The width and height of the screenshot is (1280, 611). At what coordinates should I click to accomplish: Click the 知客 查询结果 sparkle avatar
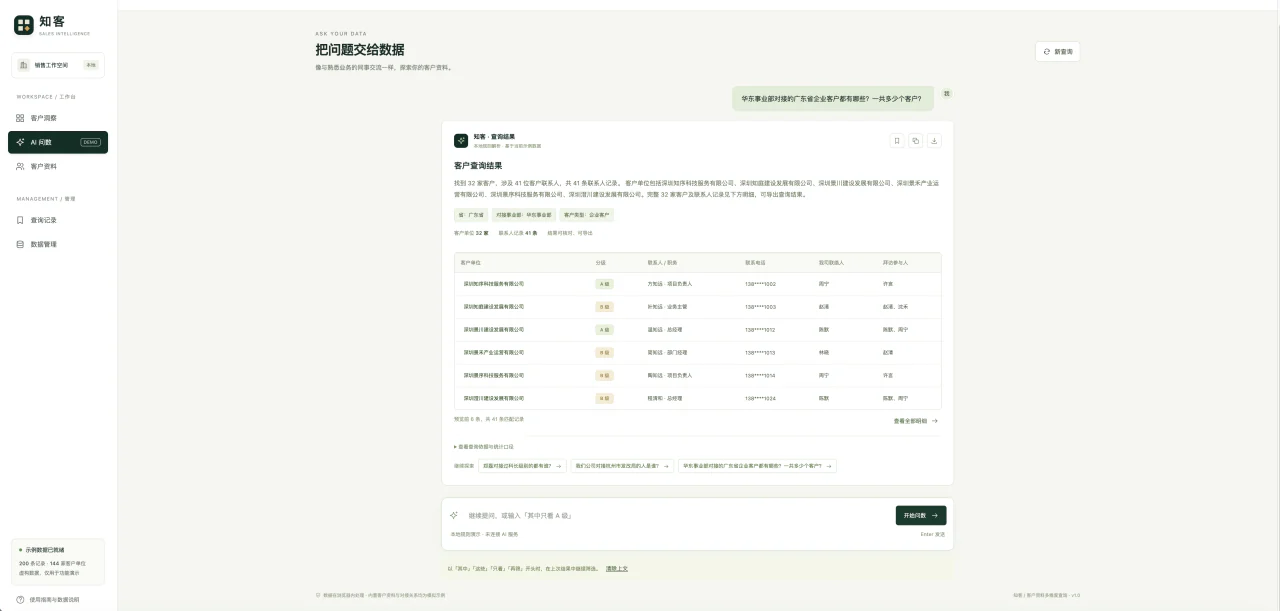(461, 141)
